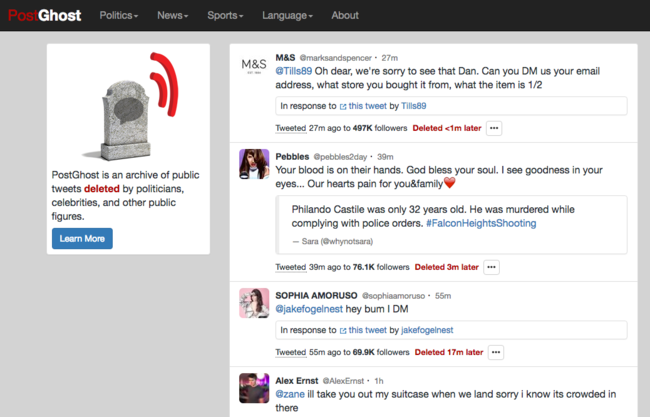Screen dimensions: 650x417
Task: Click the red 'deleted' word in sidebar
Action: [102, 189]
